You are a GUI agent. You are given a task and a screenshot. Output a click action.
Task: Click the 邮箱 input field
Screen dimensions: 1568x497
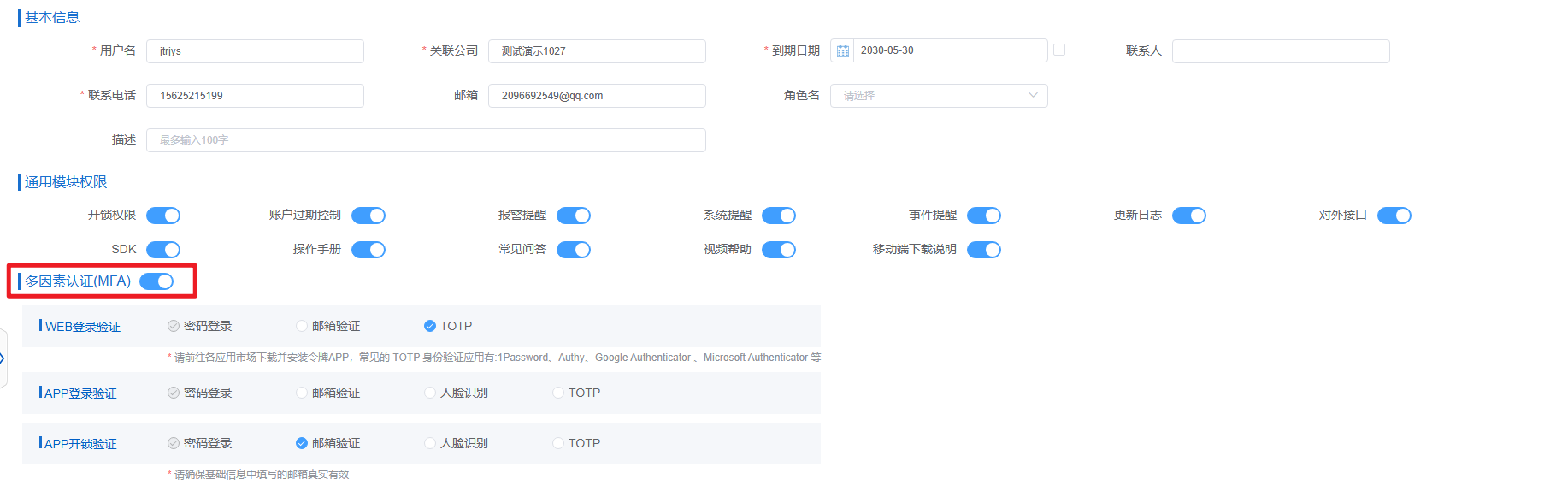(x=597, y=96)
